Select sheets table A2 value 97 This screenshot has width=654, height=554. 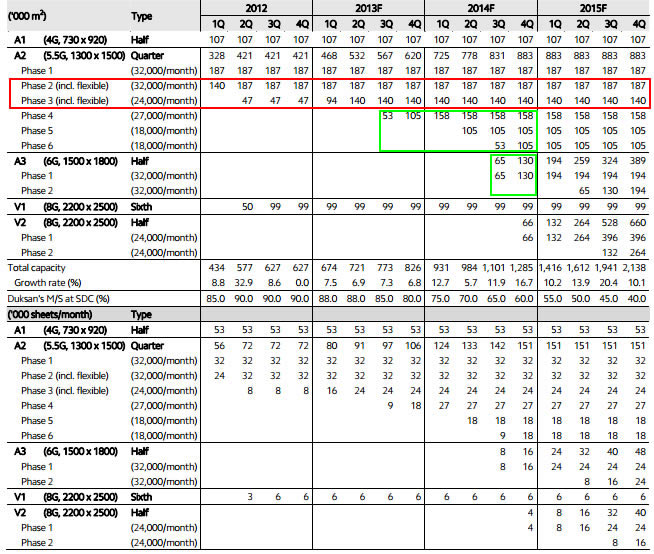[388, 346]
